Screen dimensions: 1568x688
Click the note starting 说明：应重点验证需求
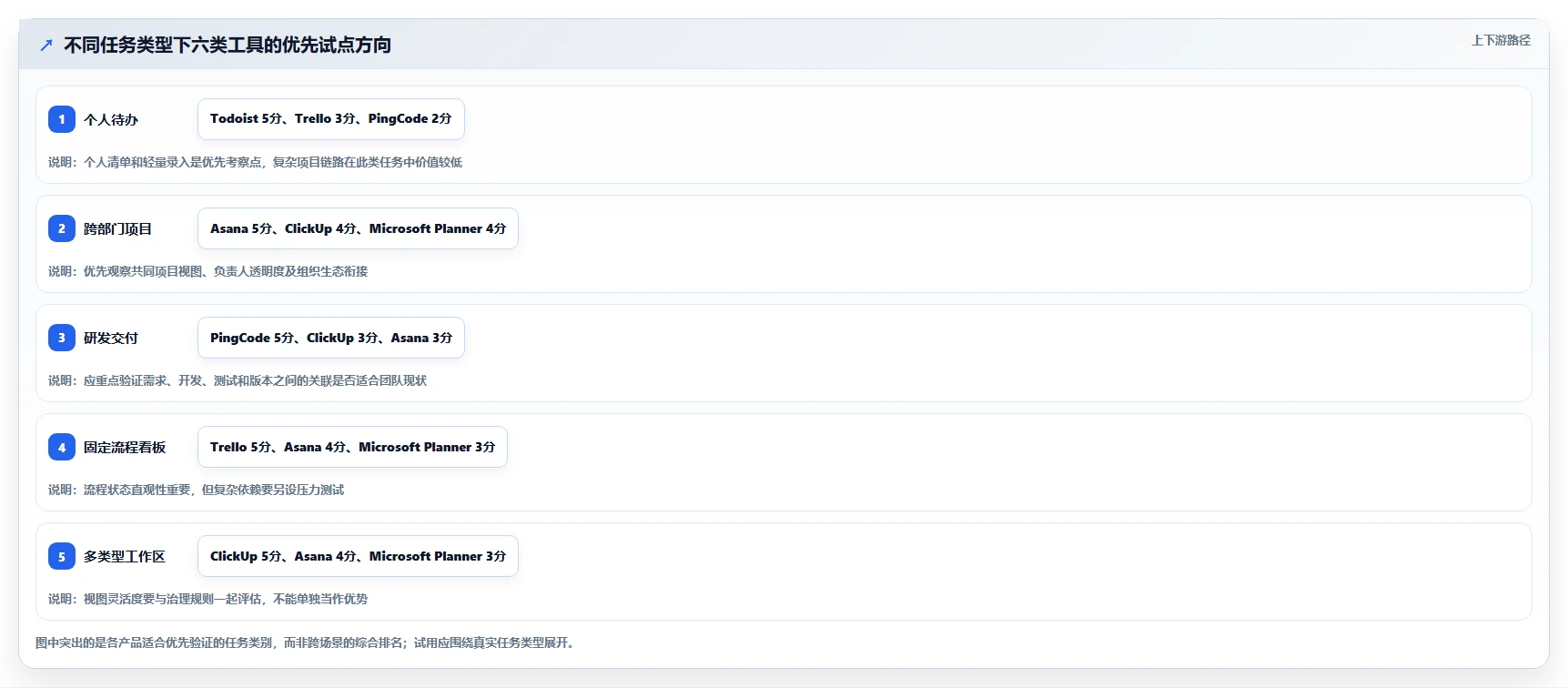(x=238, y=380)
